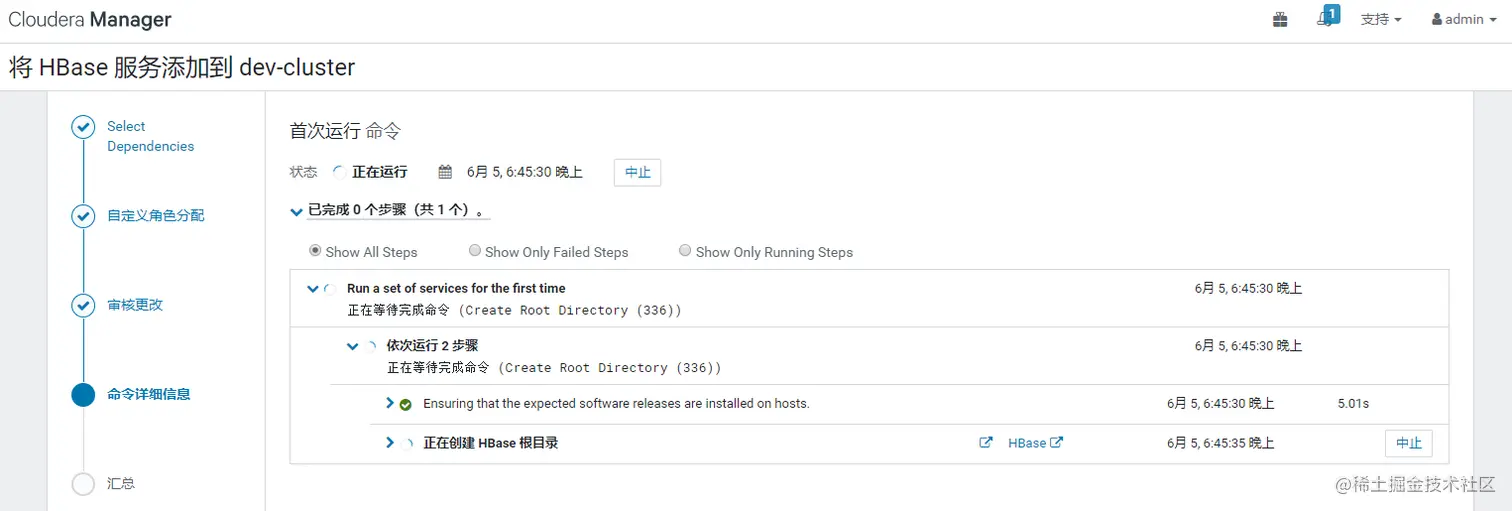1512x511 pixels.
Task: Select the 命令详细信息 step label
Action: (149, 394)
